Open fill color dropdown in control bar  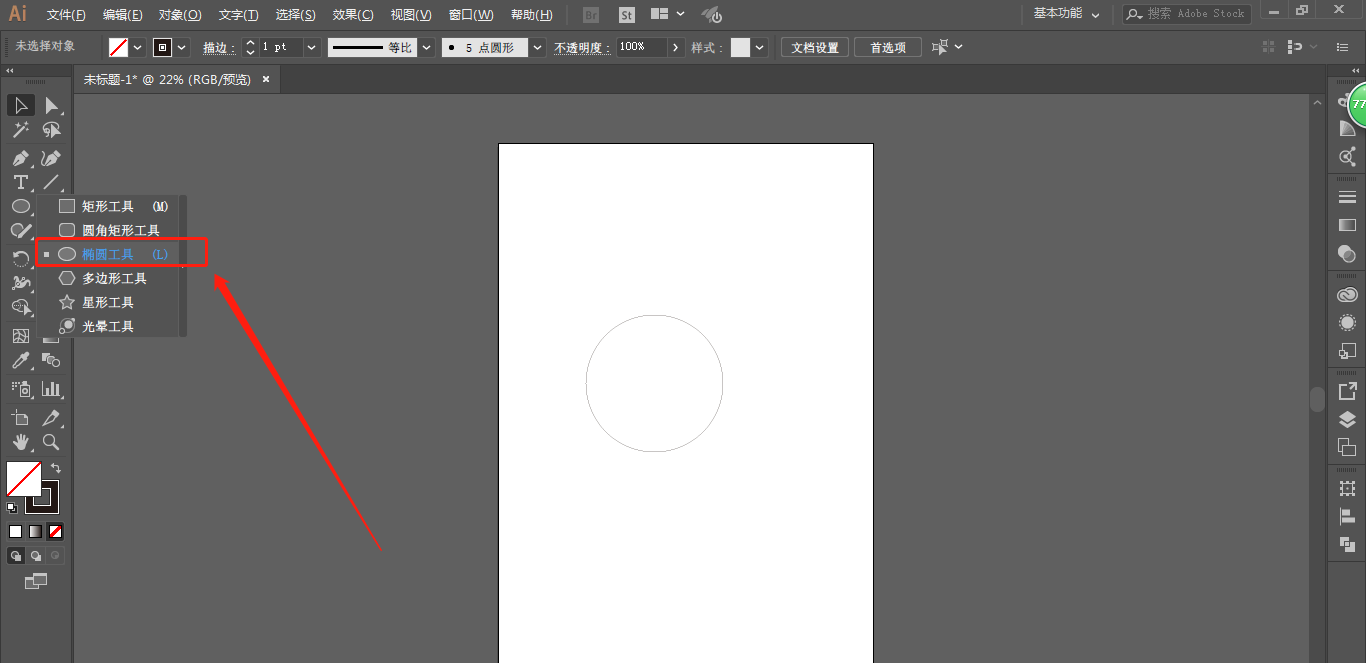(138, 47)
